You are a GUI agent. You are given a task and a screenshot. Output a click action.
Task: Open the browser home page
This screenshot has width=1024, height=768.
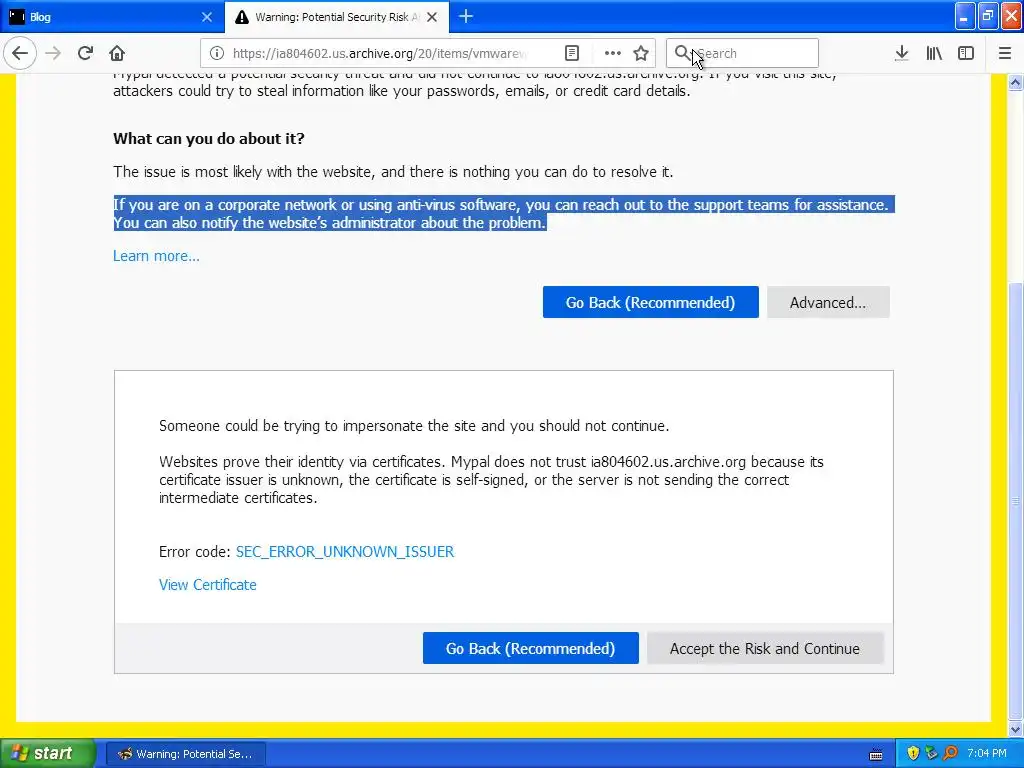tap(117, 53)
